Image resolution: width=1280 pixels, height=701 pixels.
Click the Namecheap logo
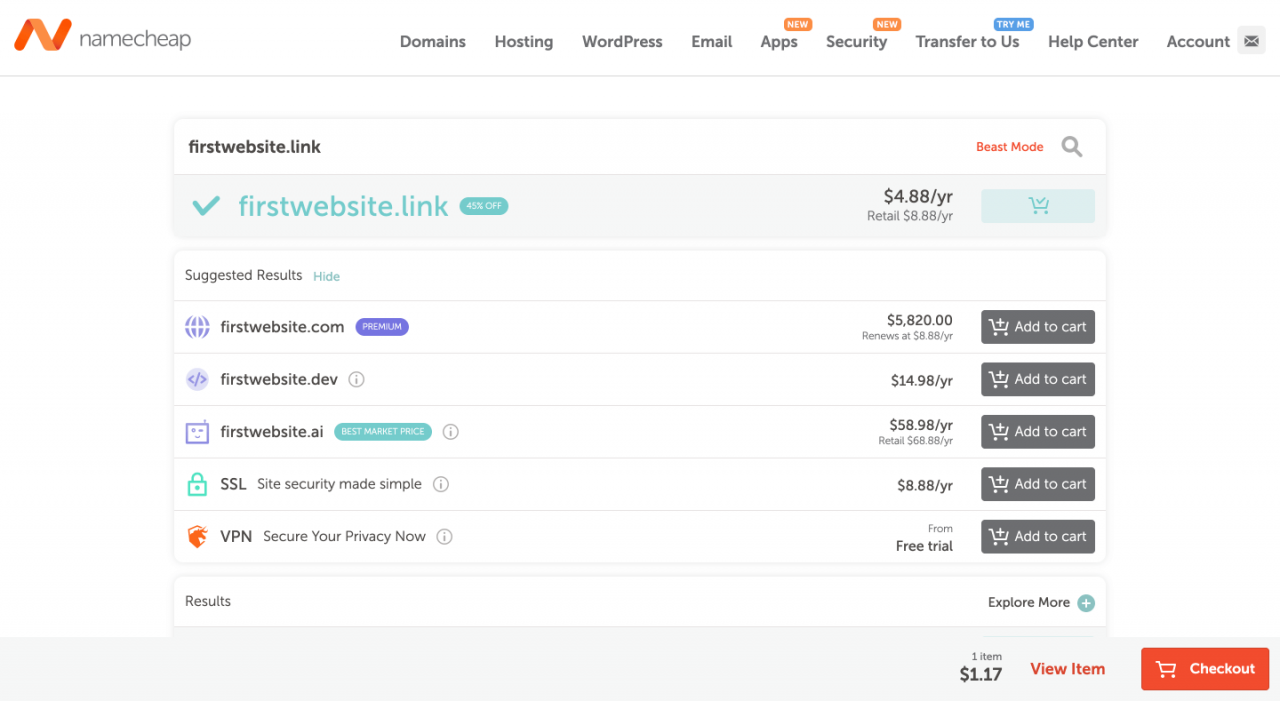[102, 36]
